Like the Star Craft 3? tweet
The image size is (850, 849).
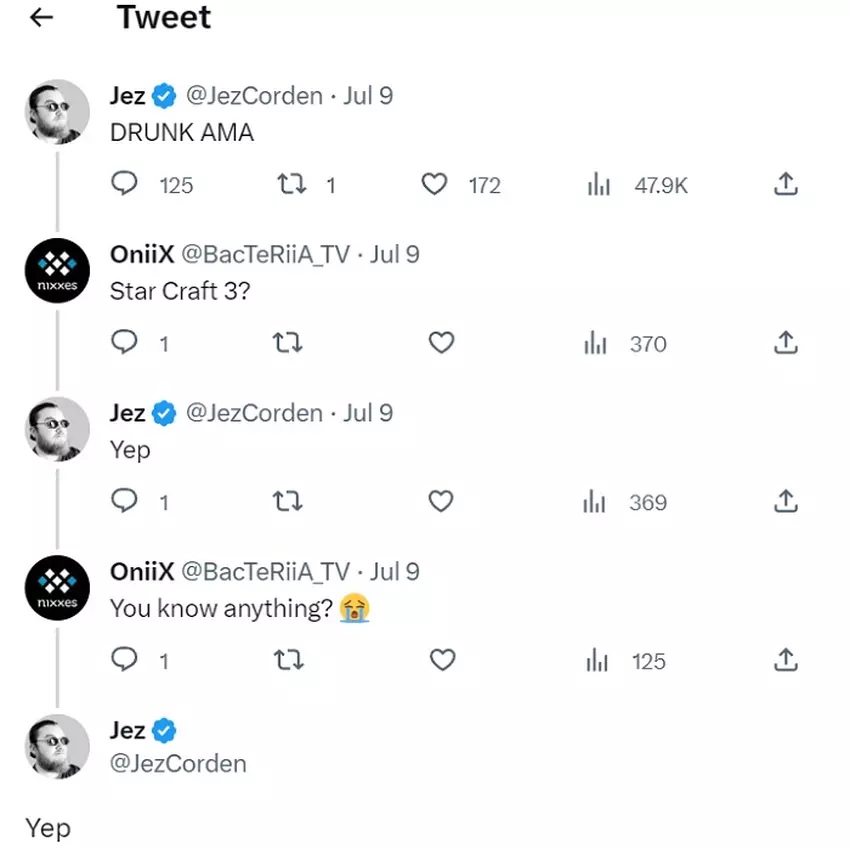[441, 343]
